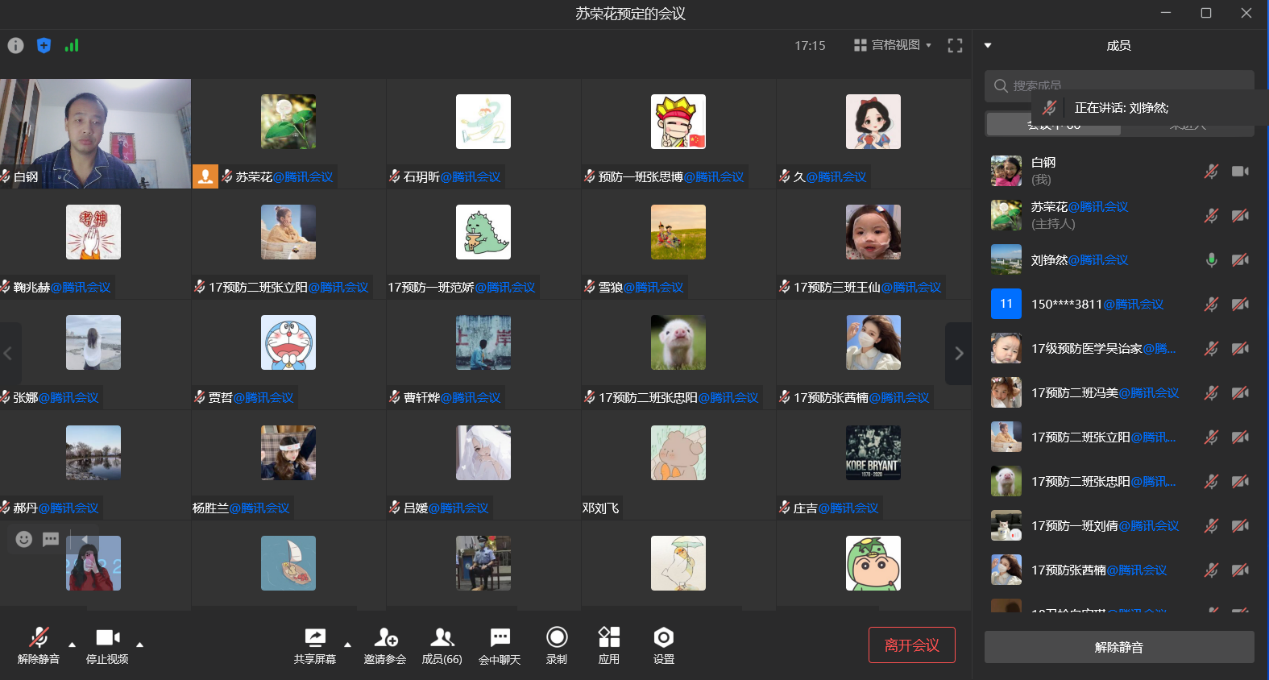Click the name label 杨胜兰@腾讯会议
The image size is (1269, 680).
coord(241,508)
